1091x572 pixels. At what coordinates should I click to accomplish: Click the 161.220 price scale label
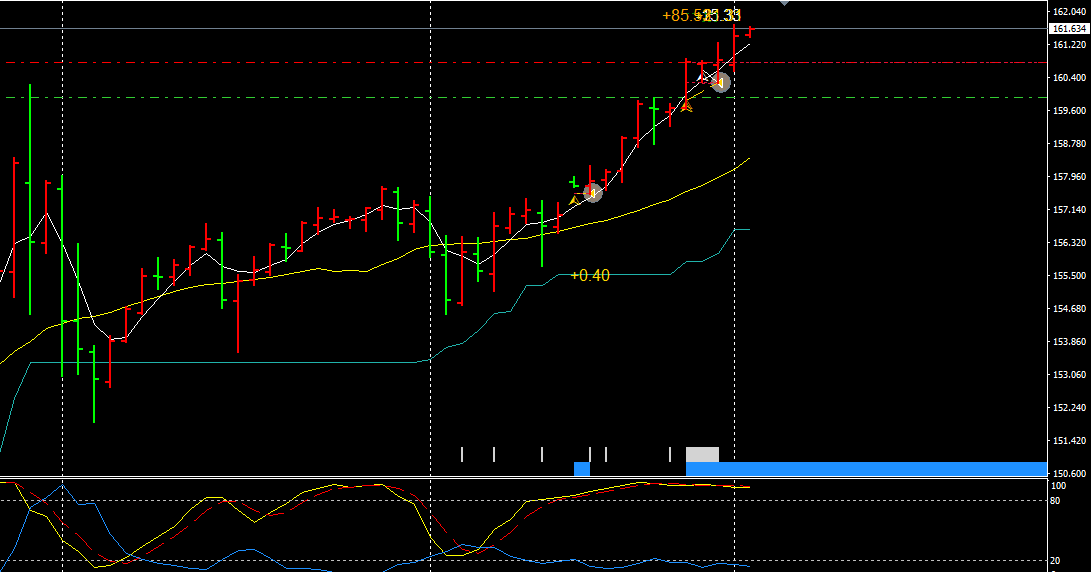point(1069,45)
